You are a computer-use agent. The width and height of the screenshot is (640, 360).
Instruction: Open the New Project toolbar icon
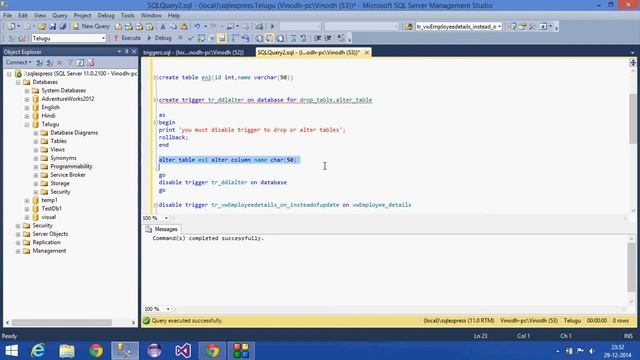click(11, 27)
